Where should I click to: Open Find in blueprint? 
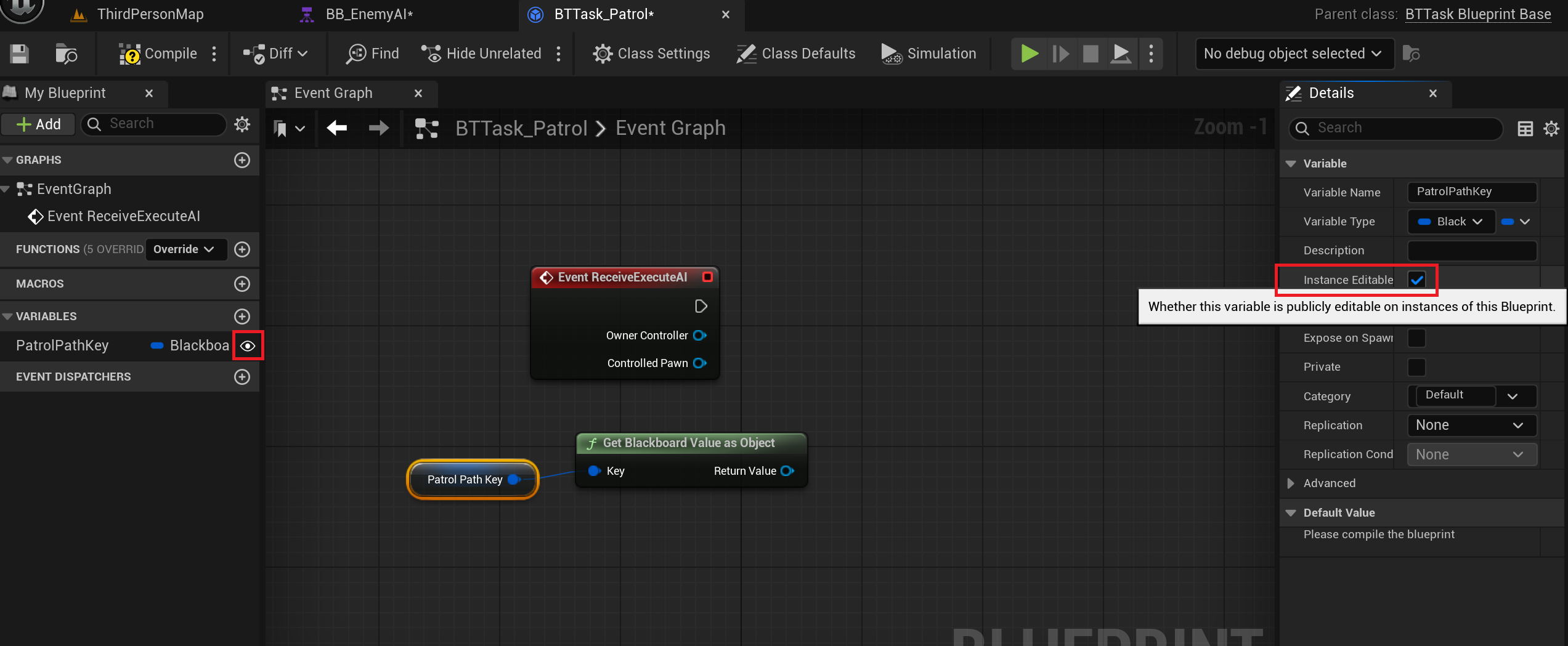point(373,54)
